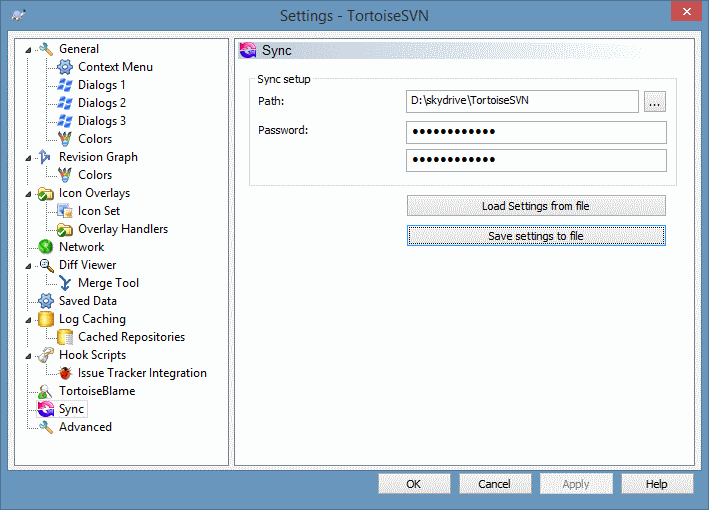Viewport: 709px width, 510px height.
Task: Click the Network globe icon
Action: [46, 247]
